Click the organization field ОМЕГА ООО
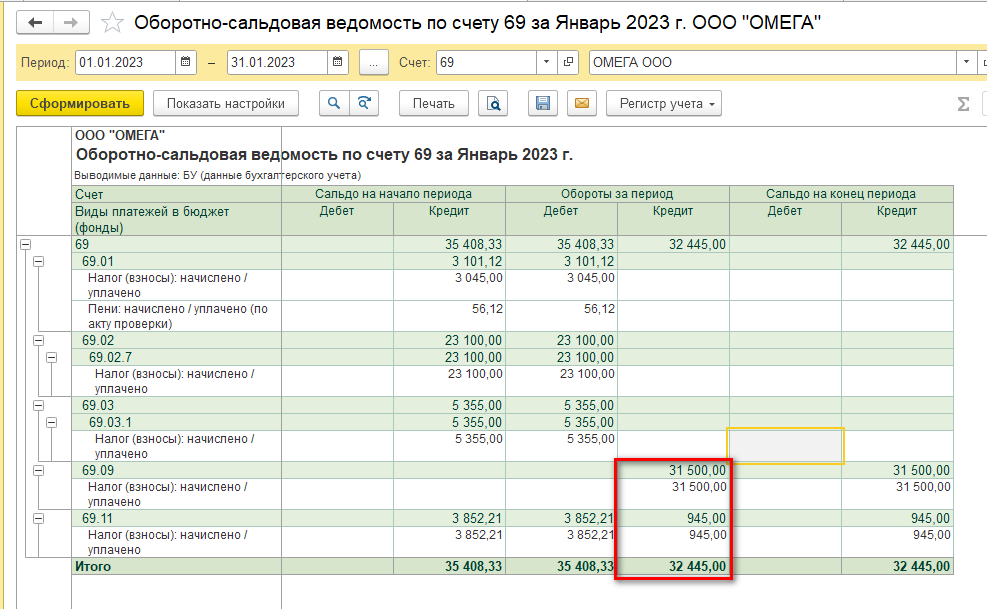 click(772, 62)
